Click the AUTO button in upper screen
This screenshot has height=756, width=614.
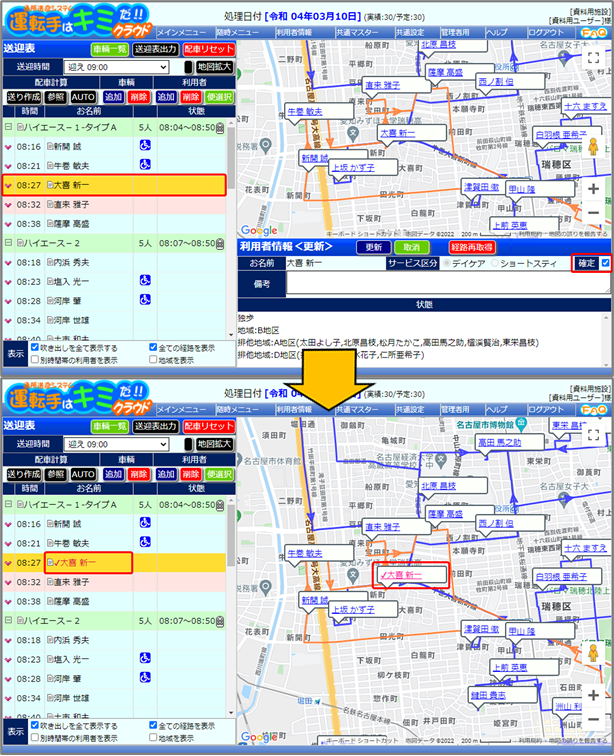point(83,97)
